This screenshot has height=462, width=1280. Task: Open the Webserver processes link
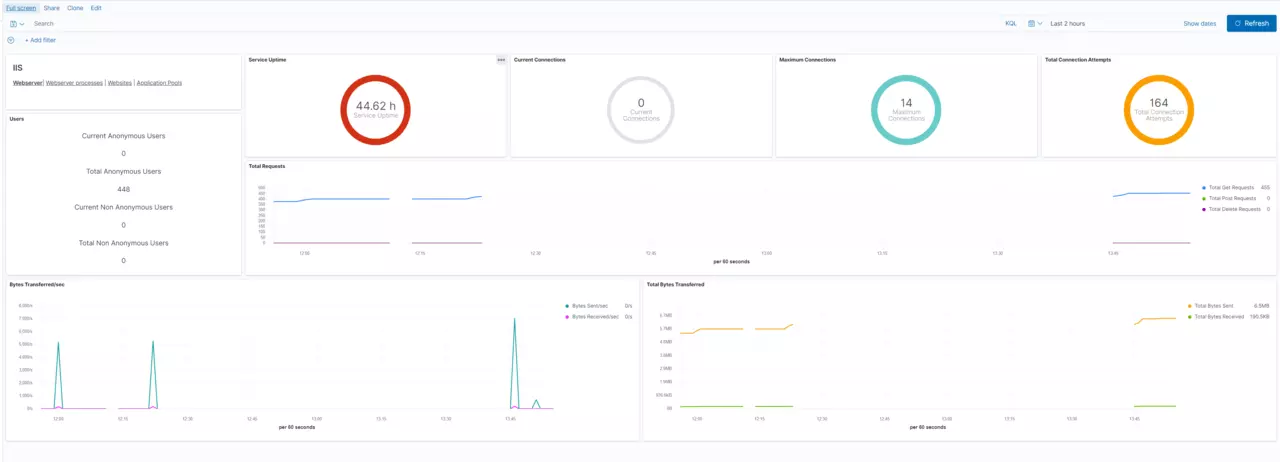[74, 83]
